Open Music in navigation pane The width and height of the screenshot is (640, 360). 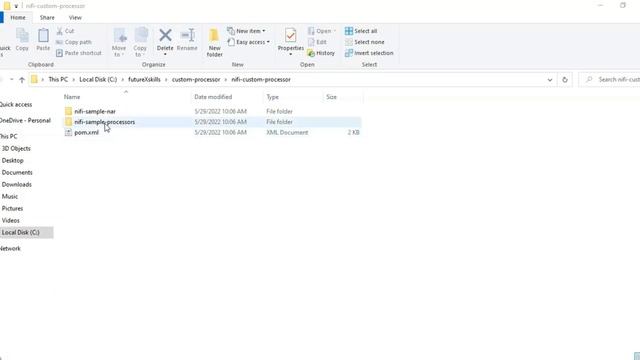(10, 196)
